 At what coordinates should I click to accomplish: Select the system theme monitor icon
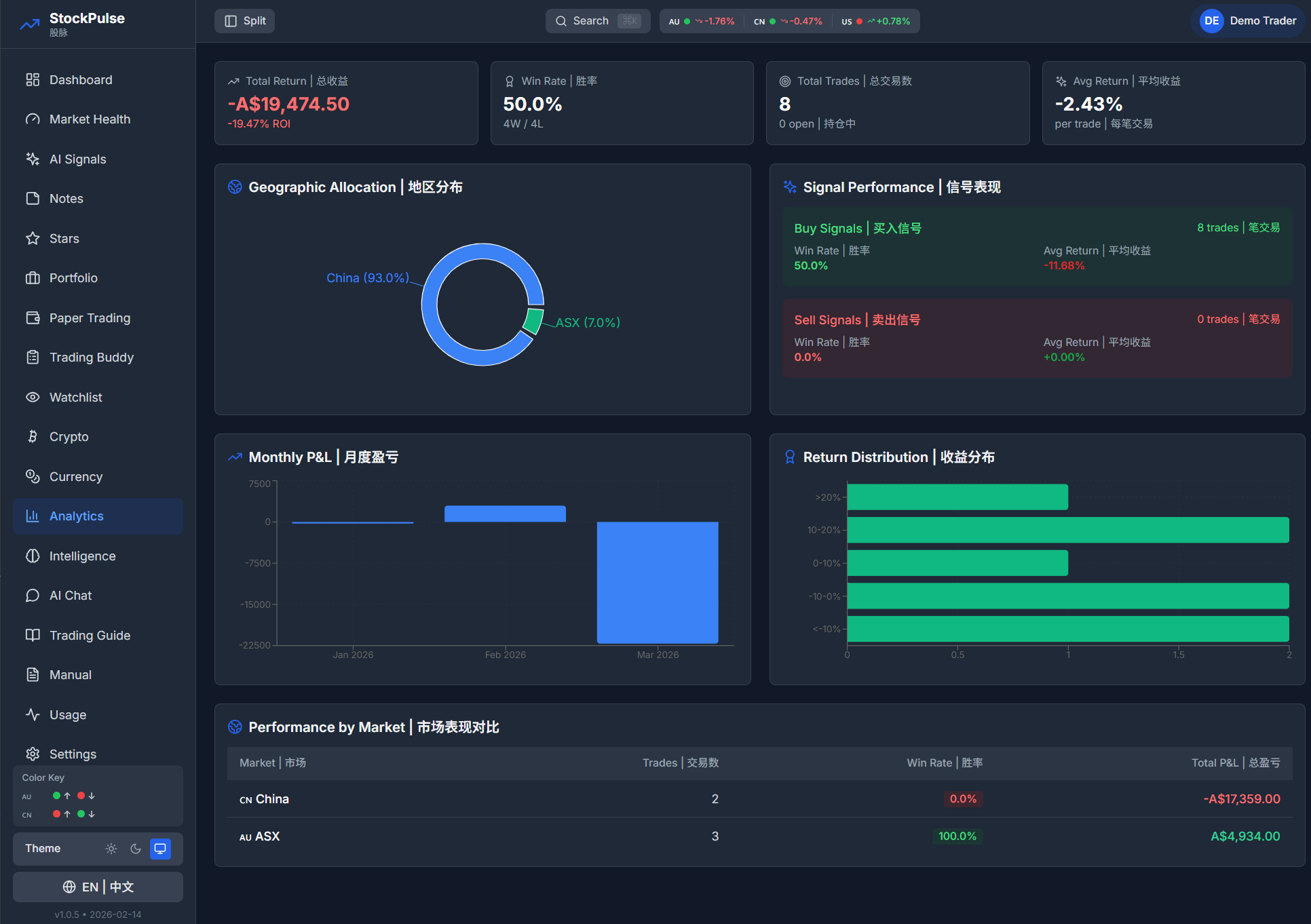(160, 849)
